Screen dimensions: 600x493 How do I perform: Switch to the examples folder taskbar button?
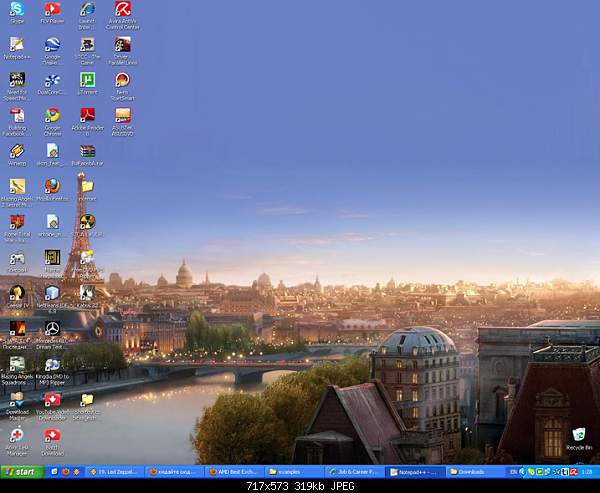pos(295,472)
